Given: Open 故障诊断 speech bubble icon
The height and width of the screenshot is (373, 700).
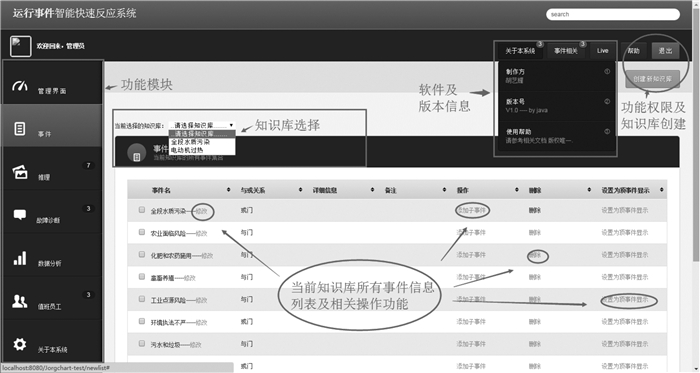Looking at the screenshot, I should click(x=20, y=215).
